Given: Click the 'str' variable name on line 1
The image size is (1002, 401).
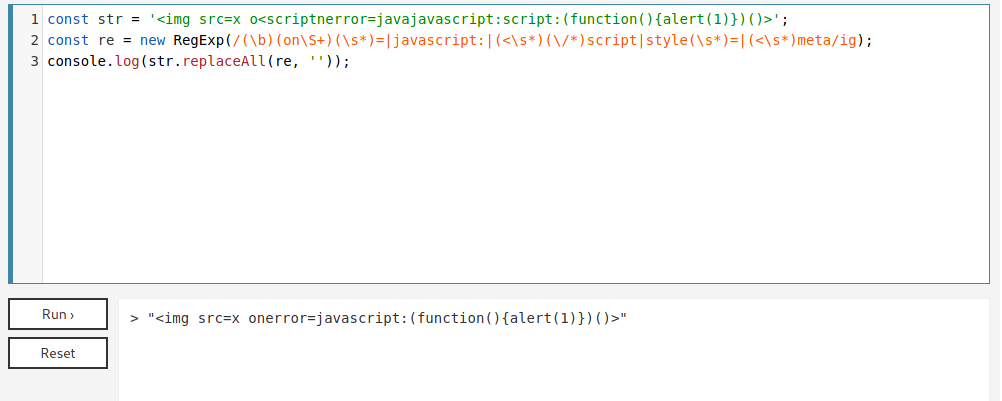Looking at the screenshot, I should pyautogui.click(x=111, y=19).
